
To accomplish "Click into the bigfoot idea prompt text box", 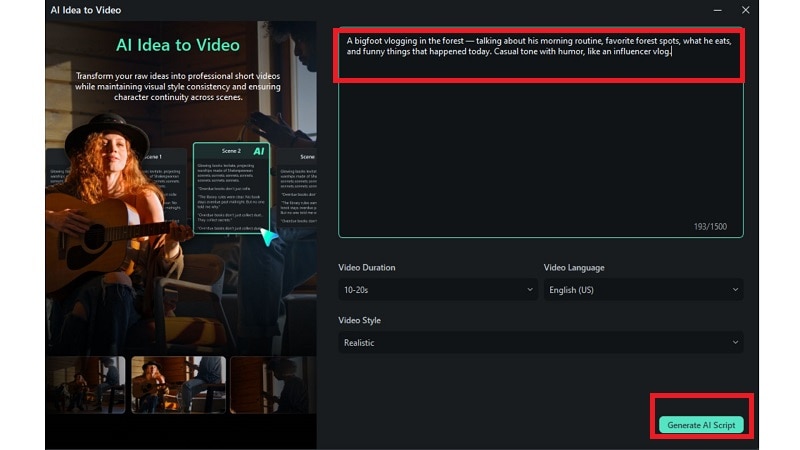I will coord(540,133).
